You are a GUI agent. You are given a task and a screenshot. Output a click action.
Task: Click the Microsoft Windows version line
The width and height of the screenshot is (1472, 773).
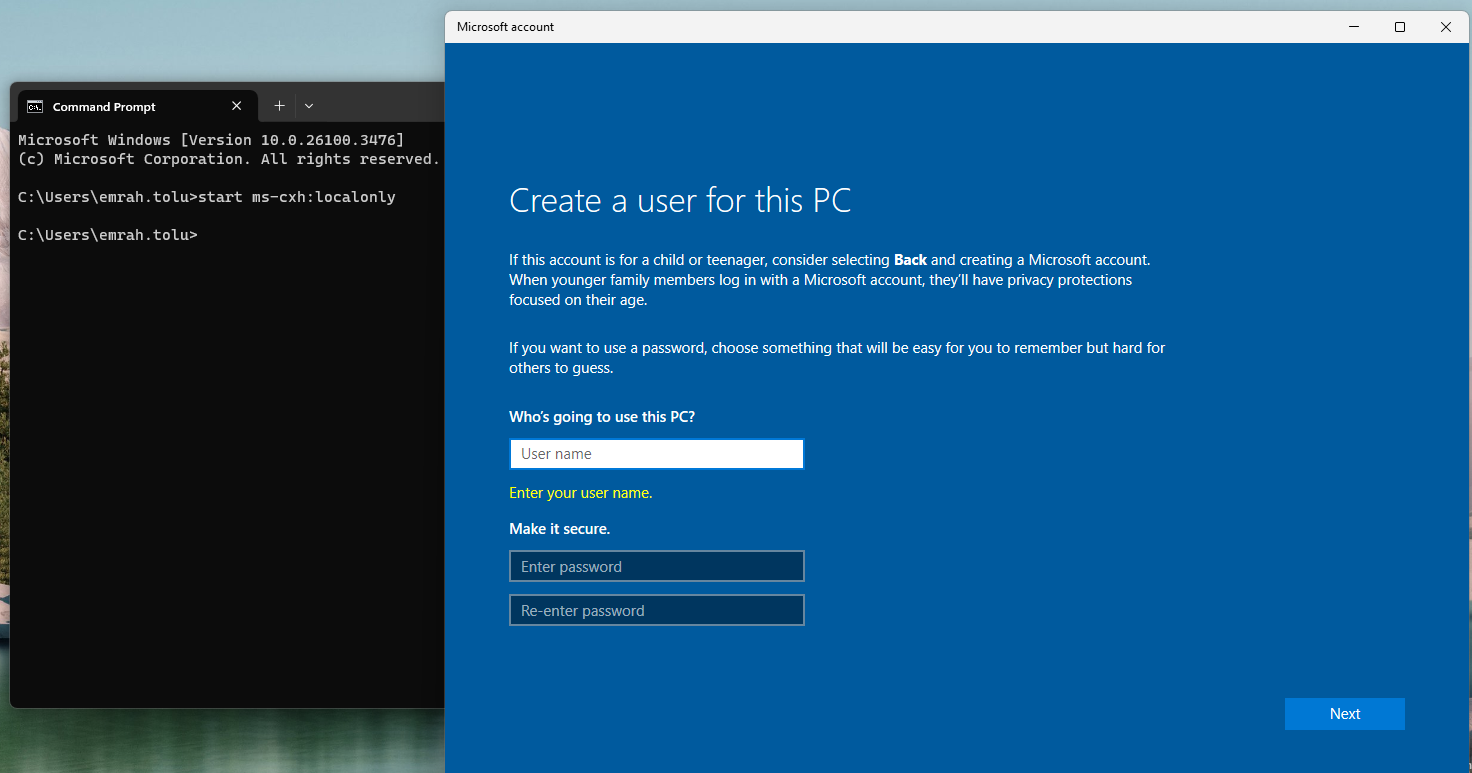click(x=211, y=140)
